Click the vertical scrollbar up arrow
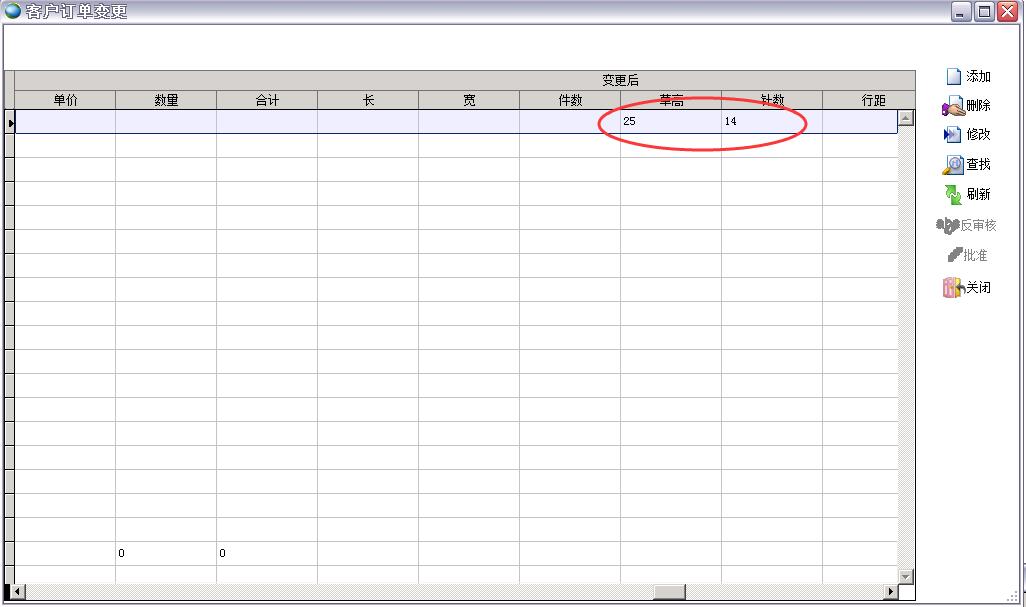1026x607 pixels. (x=906, y=118)
